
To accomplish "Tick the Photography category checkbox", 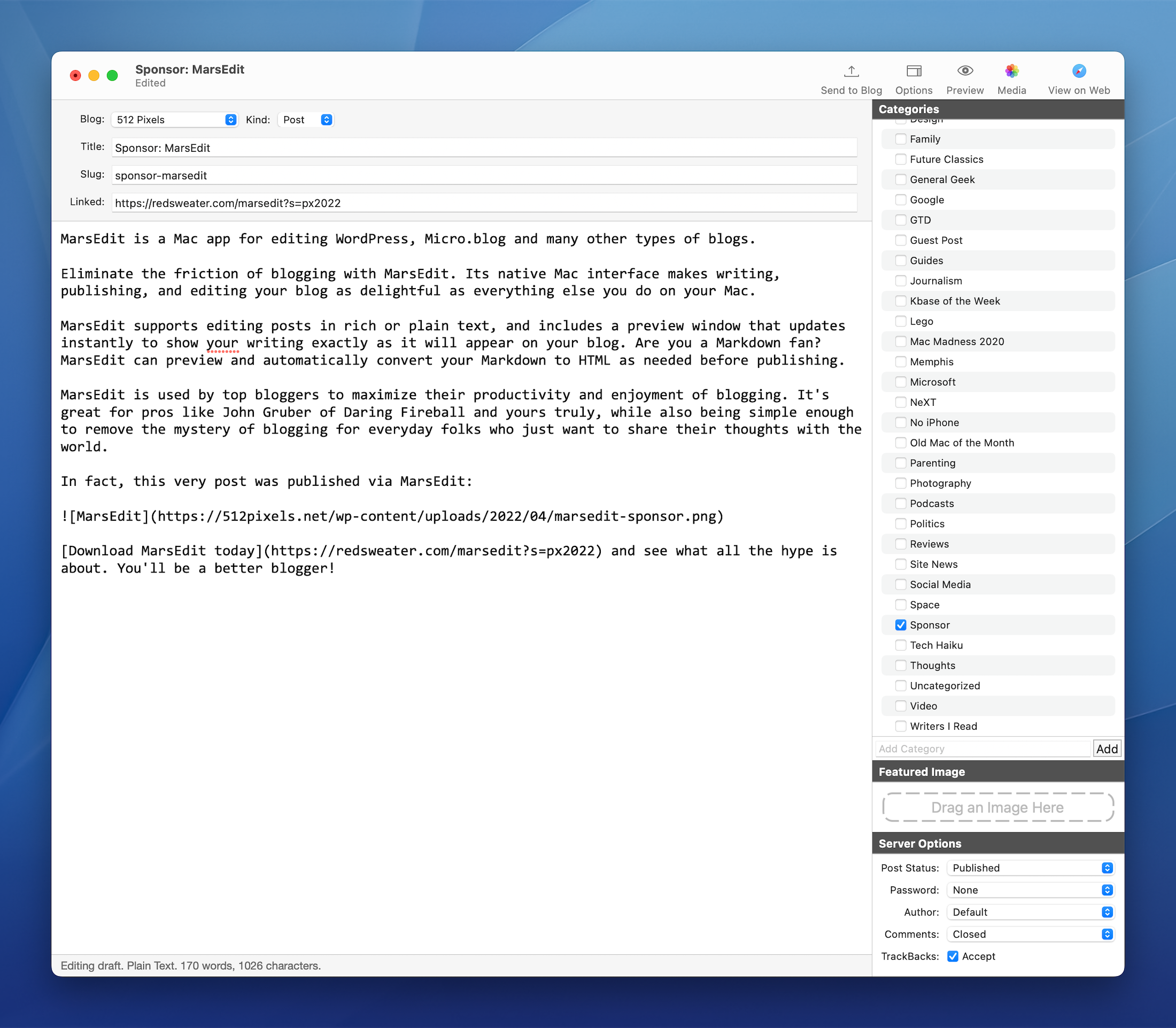I will point(901,483).
